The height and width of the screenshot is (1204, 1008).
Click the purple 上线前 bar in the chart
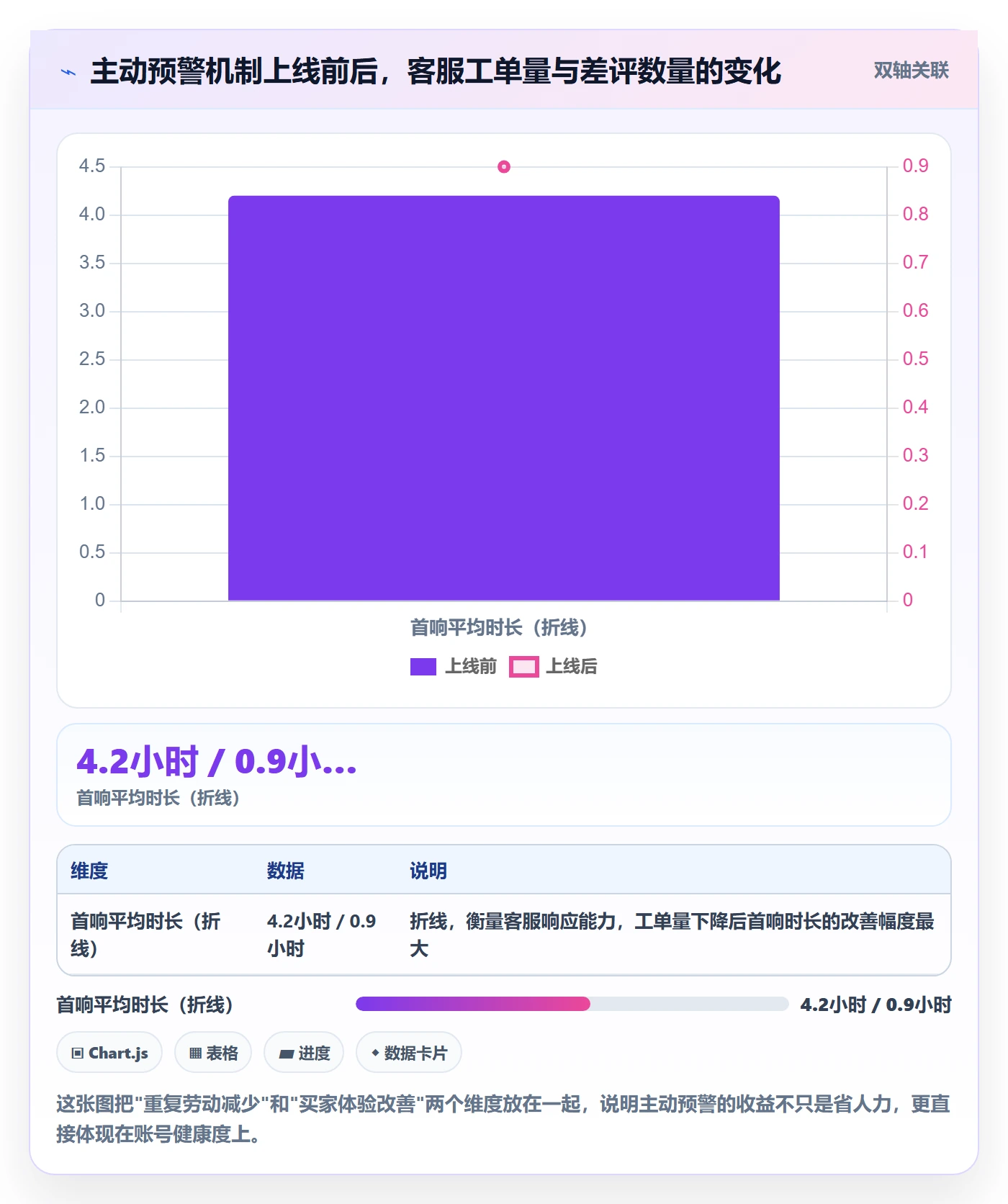click(x=504, y=398)
